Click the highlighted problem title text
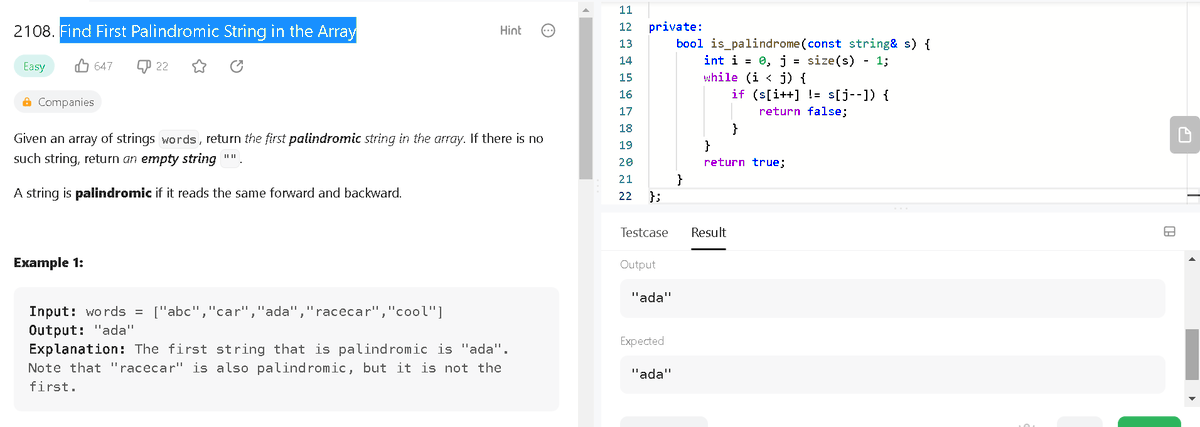 point(208,31)
